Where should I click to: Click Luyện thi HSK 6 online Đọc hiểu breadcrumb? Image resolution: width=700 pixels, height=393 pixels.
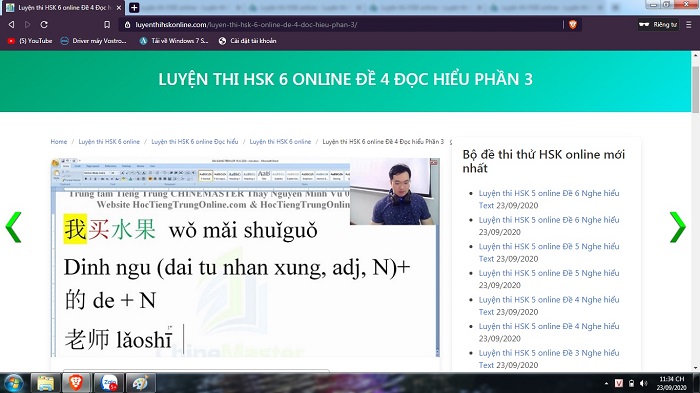click(195, 142)
